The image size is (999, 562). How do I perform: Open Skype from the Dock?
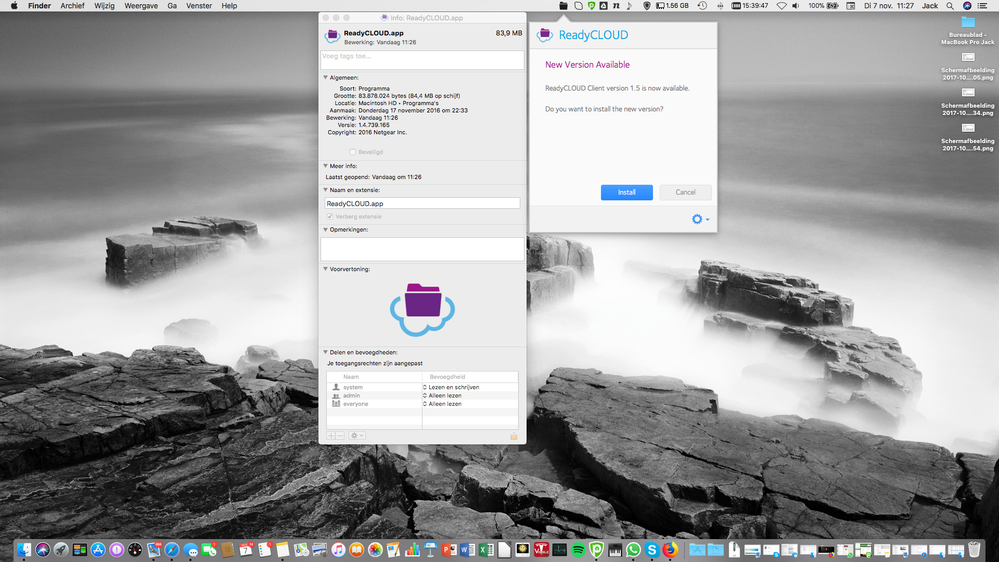click(652, 549)
